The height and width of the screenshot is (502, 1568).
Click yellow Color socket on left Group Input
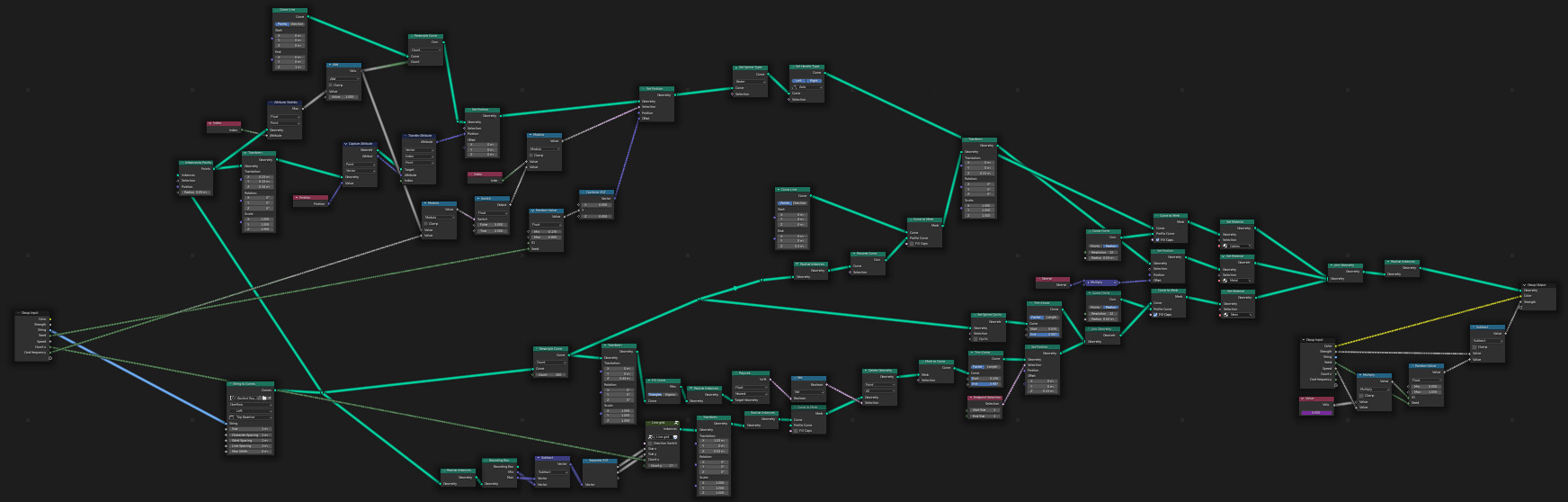(50, 319)
